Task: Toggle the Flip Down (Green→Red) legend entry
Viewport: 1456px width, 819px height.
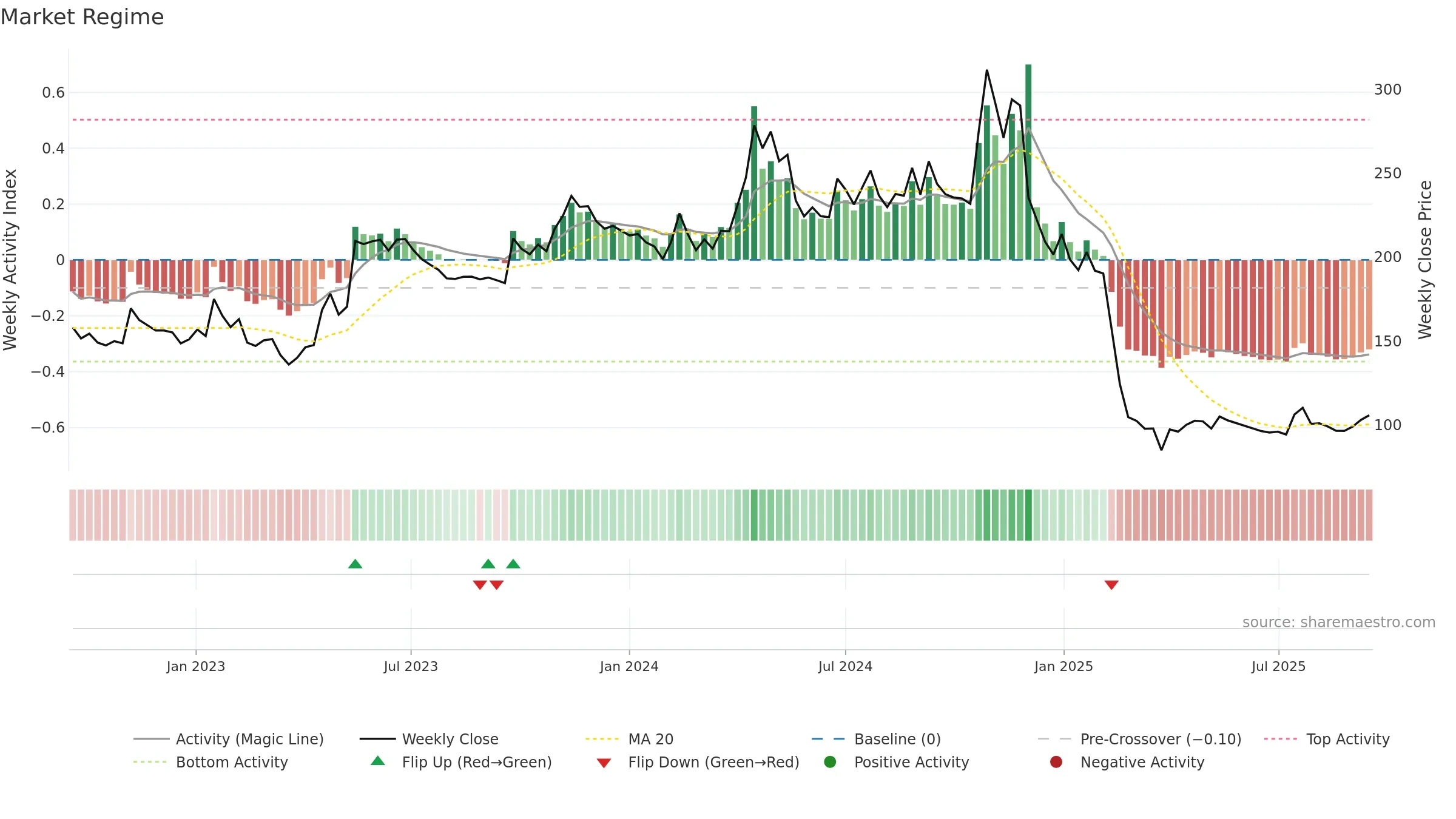Action: (698, 762)
